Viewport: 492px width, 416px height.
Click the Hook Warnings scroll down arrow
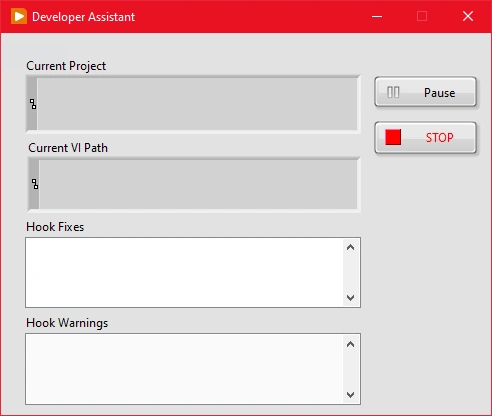[x=350, y=395]
